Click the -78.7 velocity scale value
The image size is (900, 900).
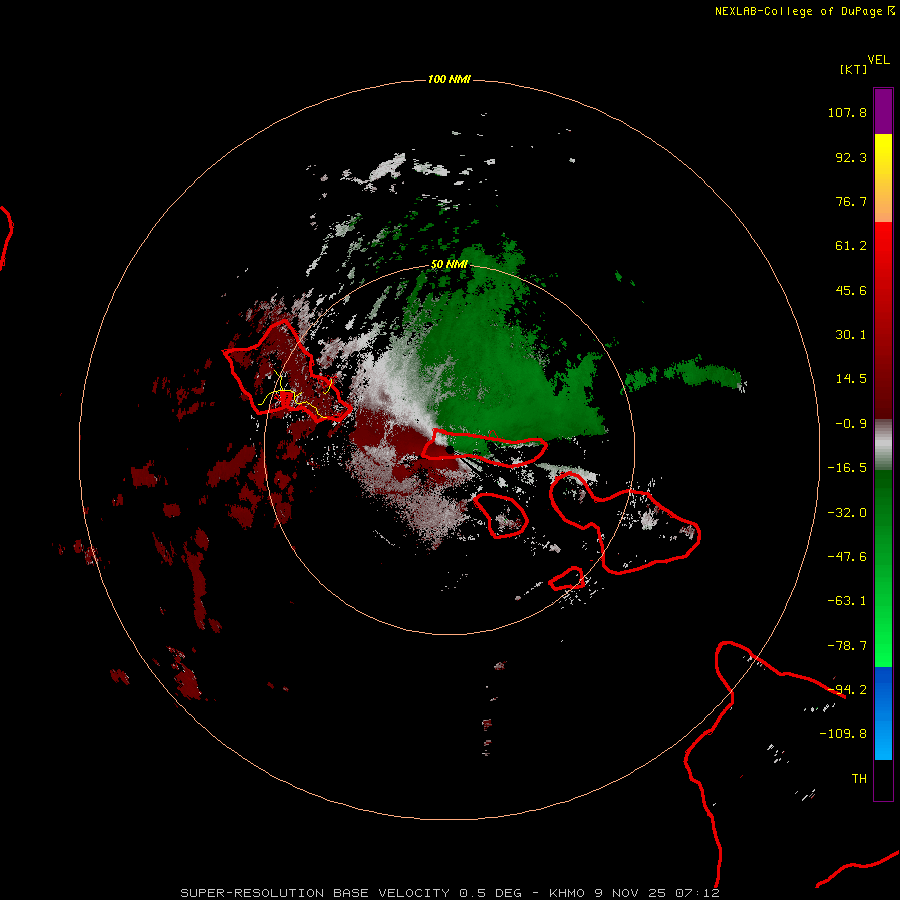pos(847,646)
